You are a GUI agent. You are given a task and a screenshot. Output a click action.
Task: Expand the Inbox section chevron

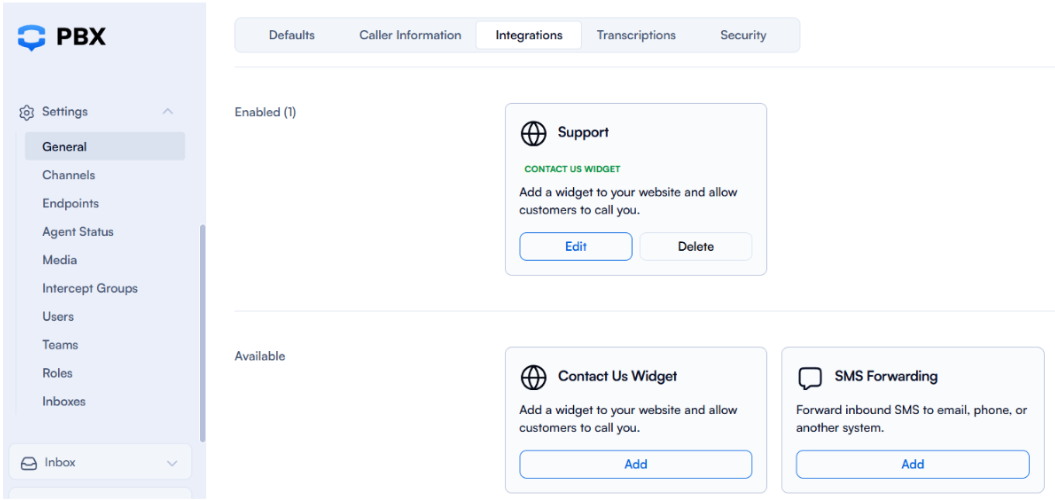tap(172, 463)
